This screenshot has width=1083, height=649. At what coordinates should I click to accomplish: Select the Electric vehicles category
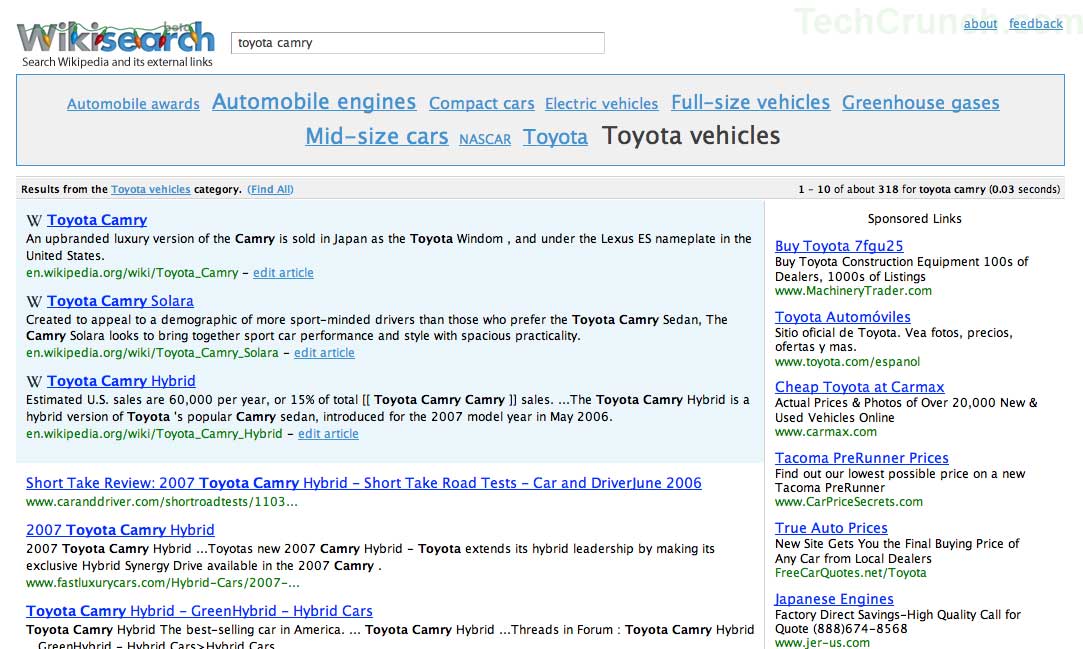[601, 104]
